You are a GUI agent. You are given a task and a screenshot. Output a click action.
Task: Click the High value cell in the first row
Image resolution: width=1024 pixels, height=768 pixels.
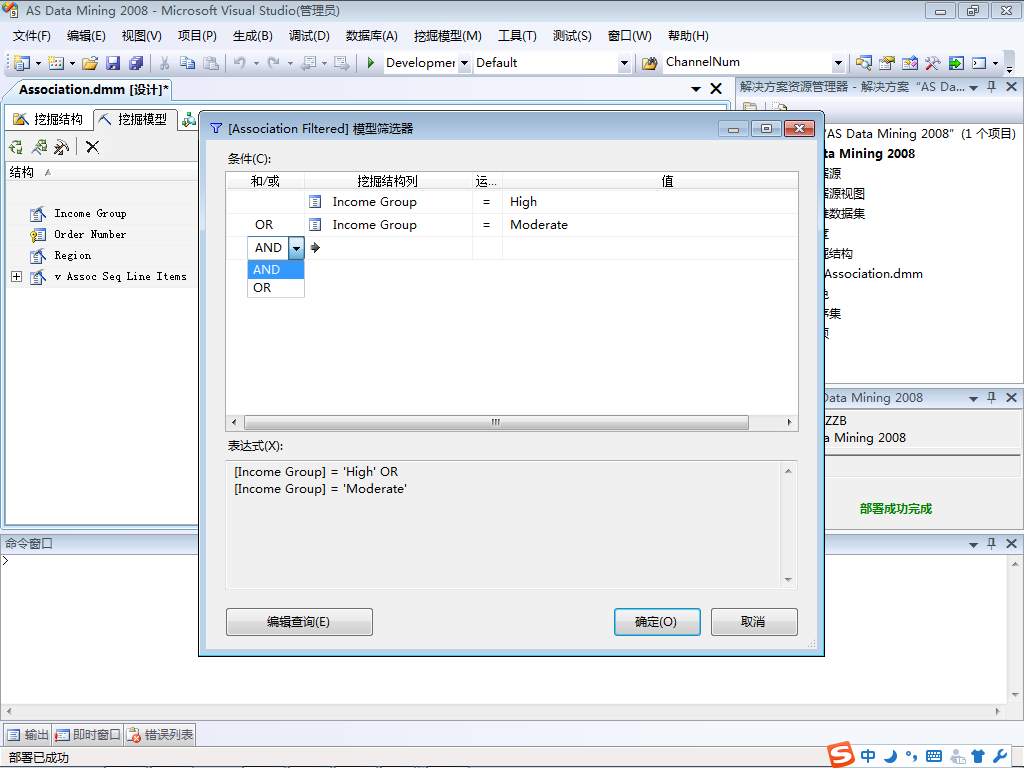tap(650, 202)
